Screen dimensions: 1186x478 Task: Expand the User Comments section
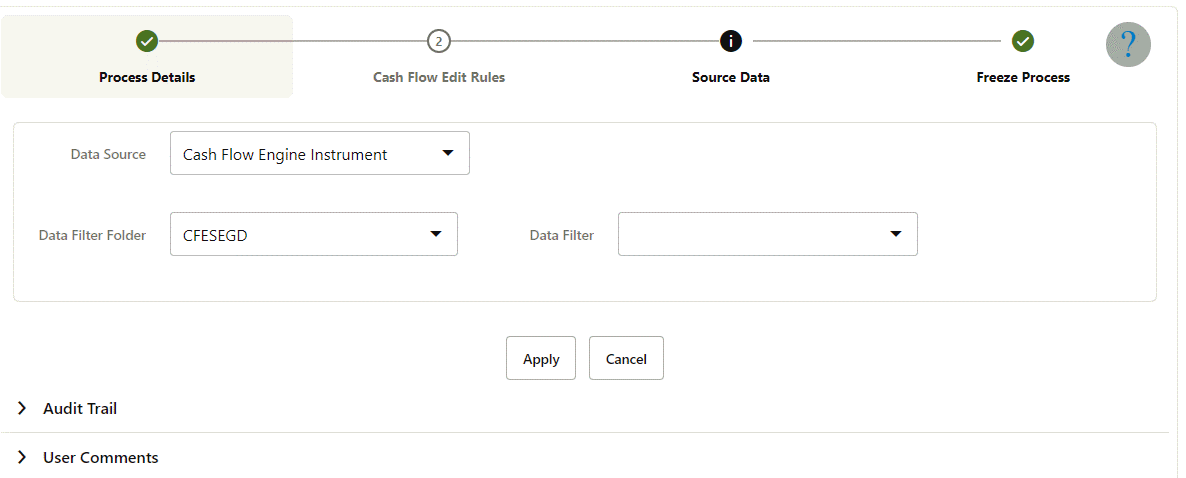pos(101,458)
